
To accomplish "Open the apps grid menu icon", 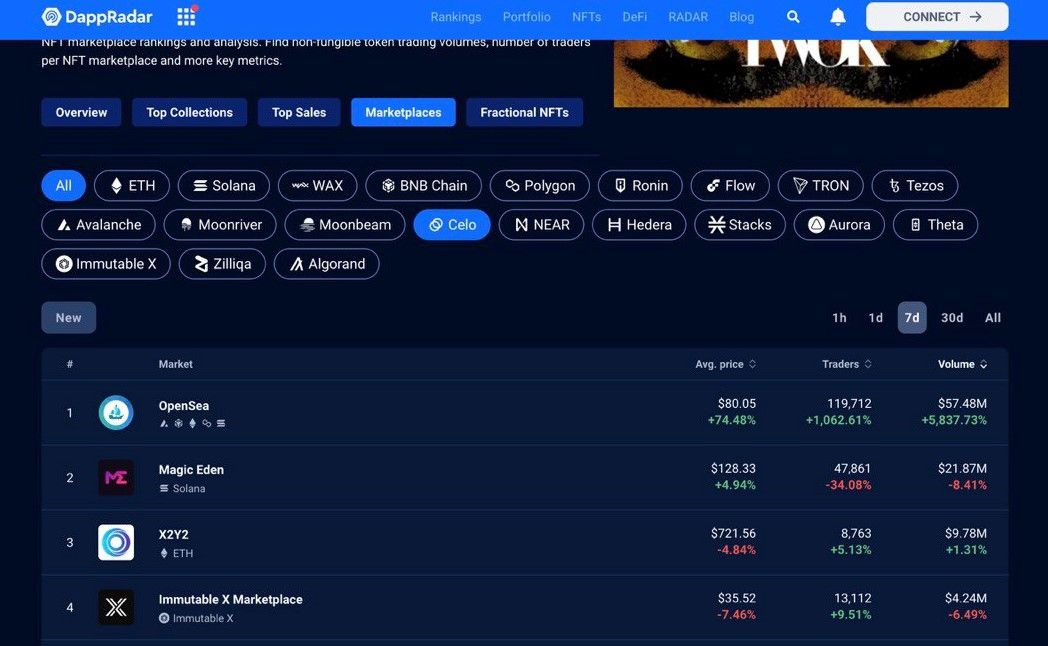I will pyautogui.click(x=186, y=16).
